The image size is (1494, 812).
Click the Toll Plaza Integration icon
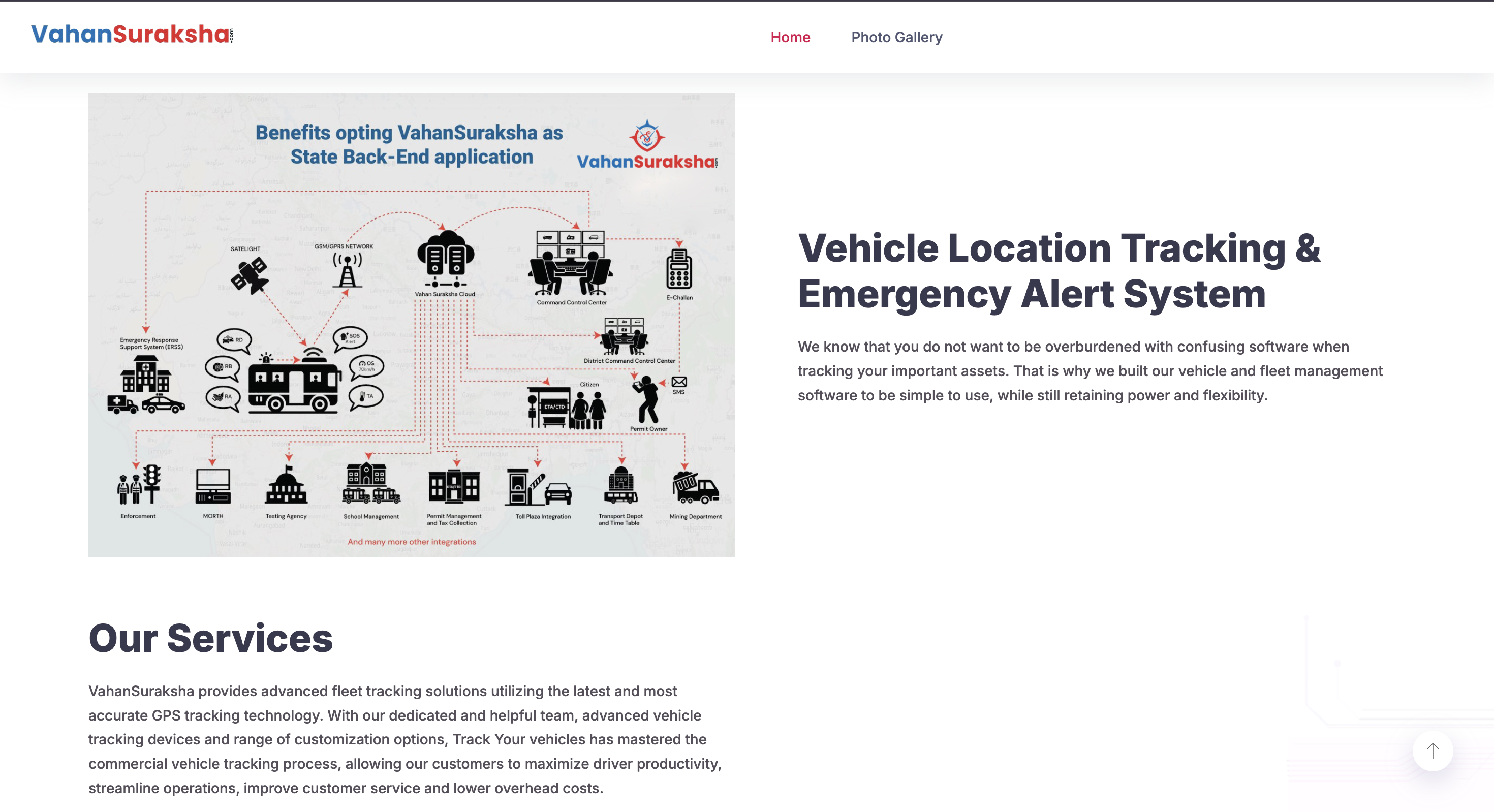pyautogui.click(x=539, y=487)
